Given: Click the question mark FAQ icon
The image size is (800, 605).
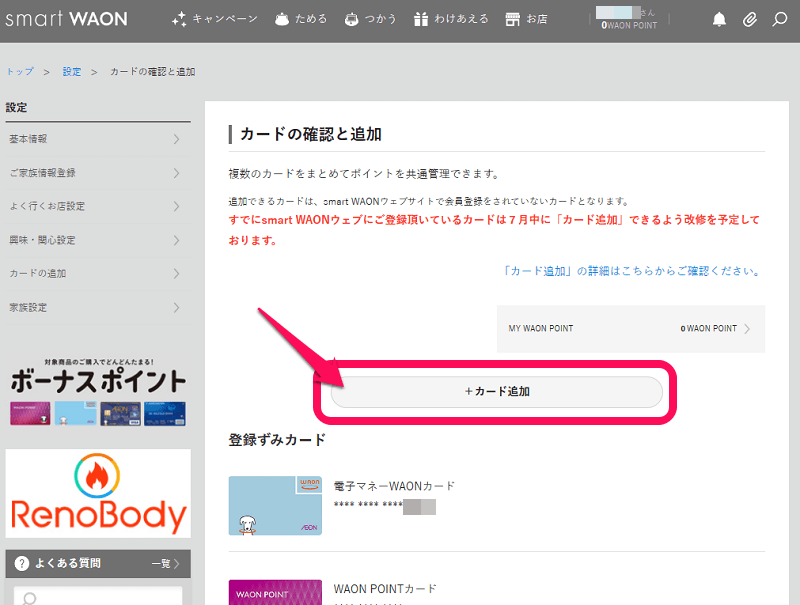Looking at the screenshot, I should point(22,564).
